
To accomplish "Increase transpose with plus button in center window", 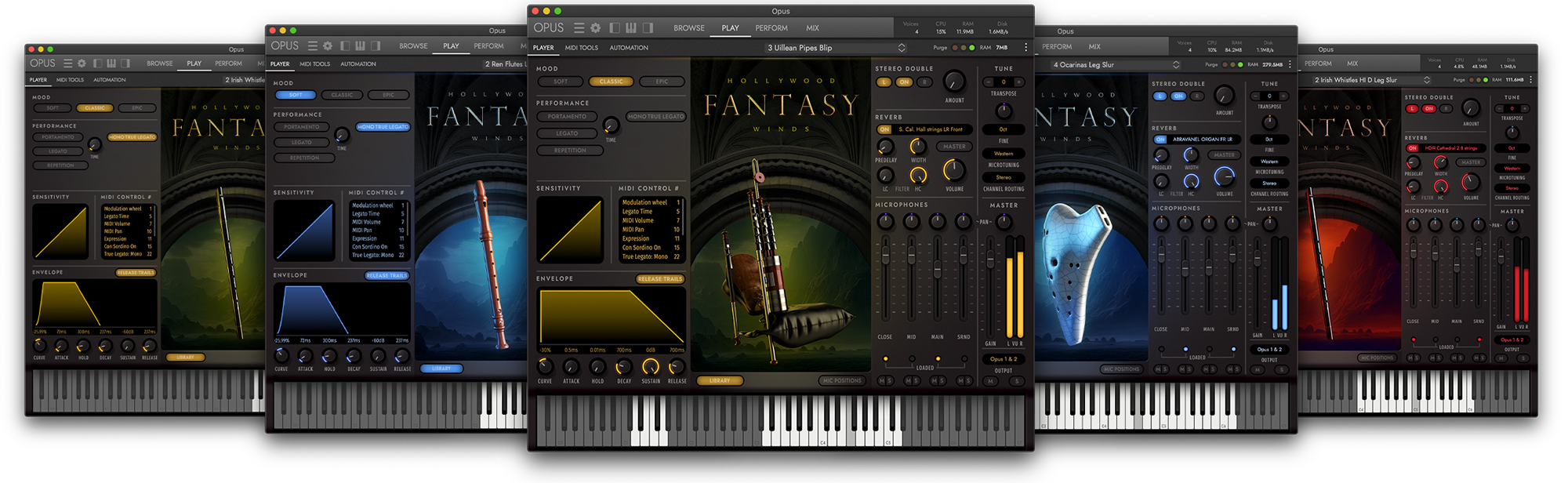I will point(1018,82).
